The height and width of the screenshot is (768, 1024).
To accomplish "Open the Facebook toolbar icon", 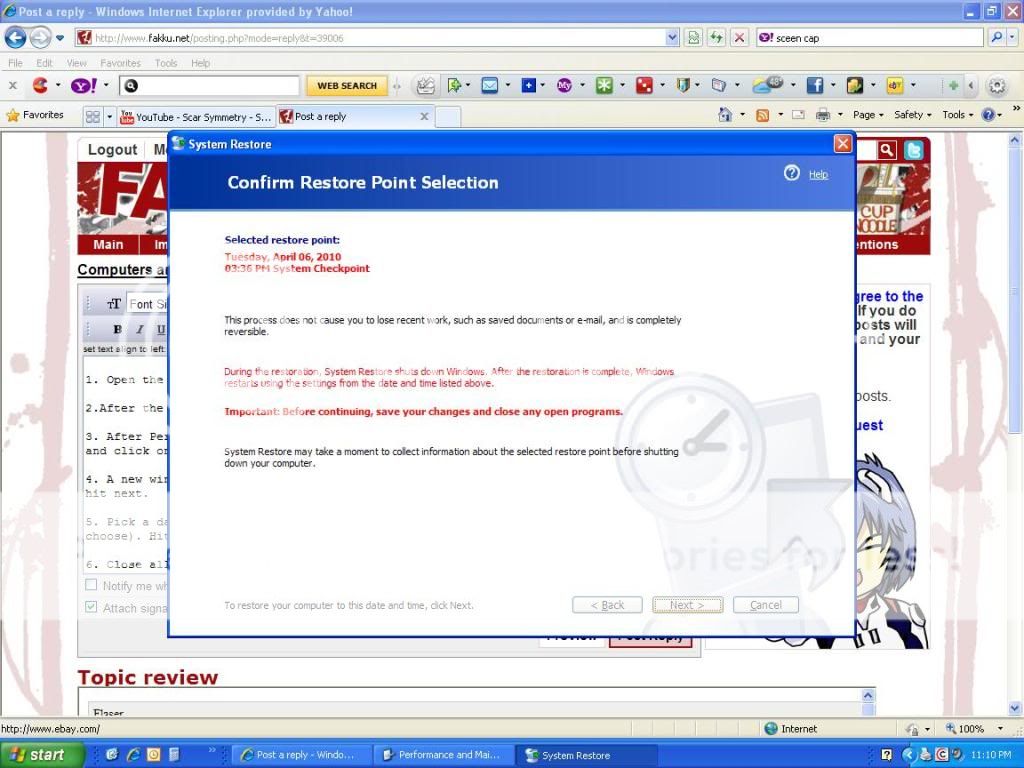I will [x=814, y=86].
